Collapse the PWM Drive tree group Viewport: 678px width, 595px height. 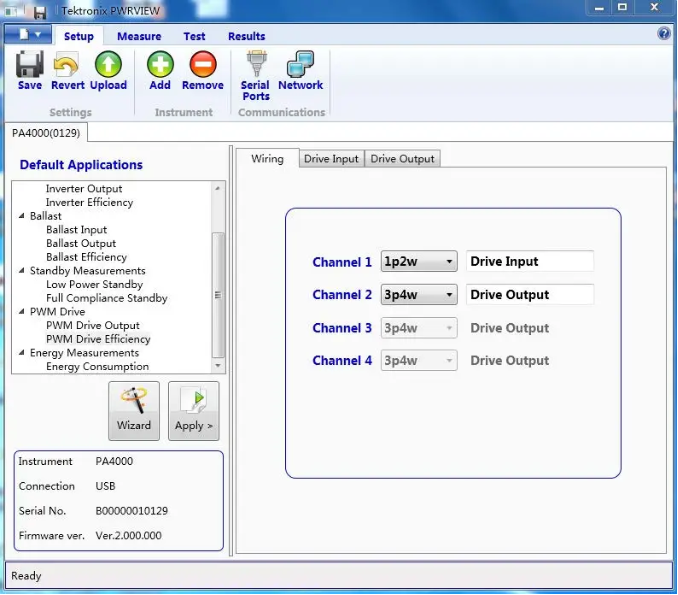point(22,312)
